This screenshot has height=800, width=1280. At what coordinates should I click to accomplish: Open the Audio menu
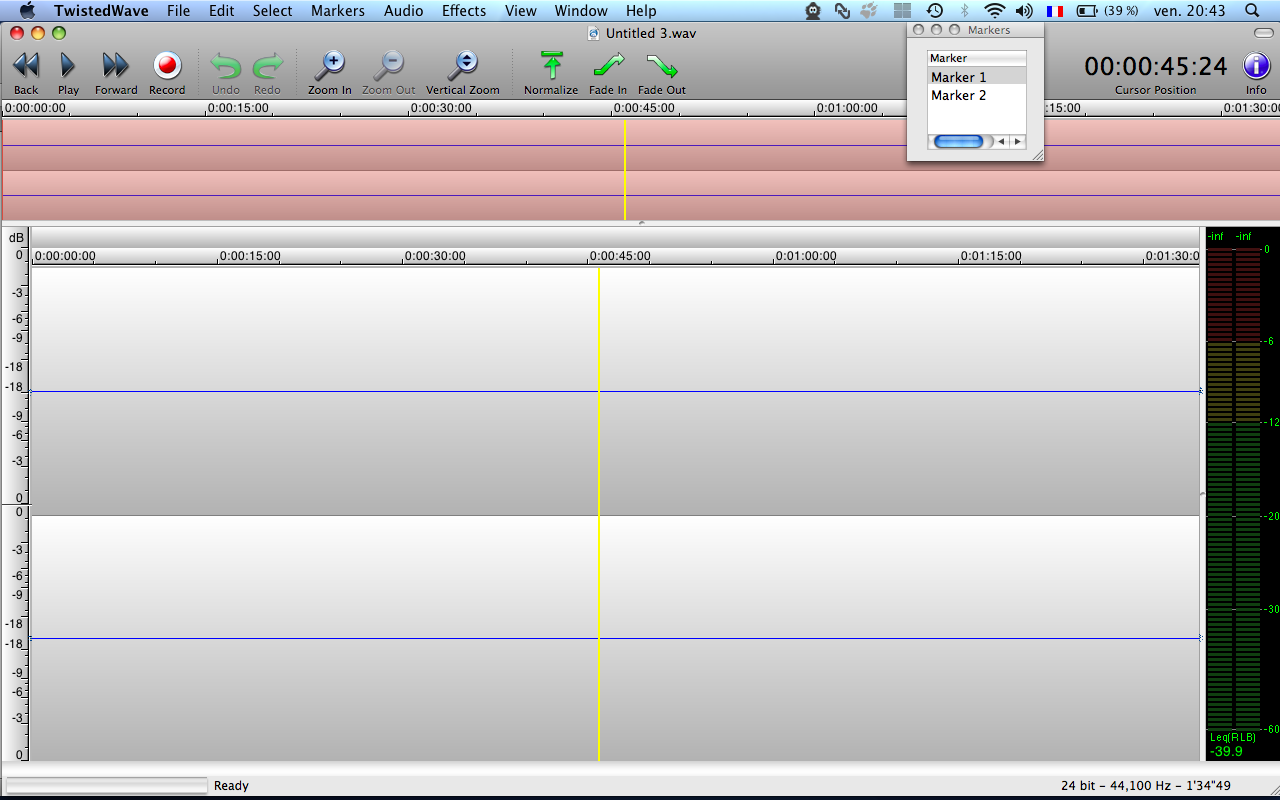point(404,11)
